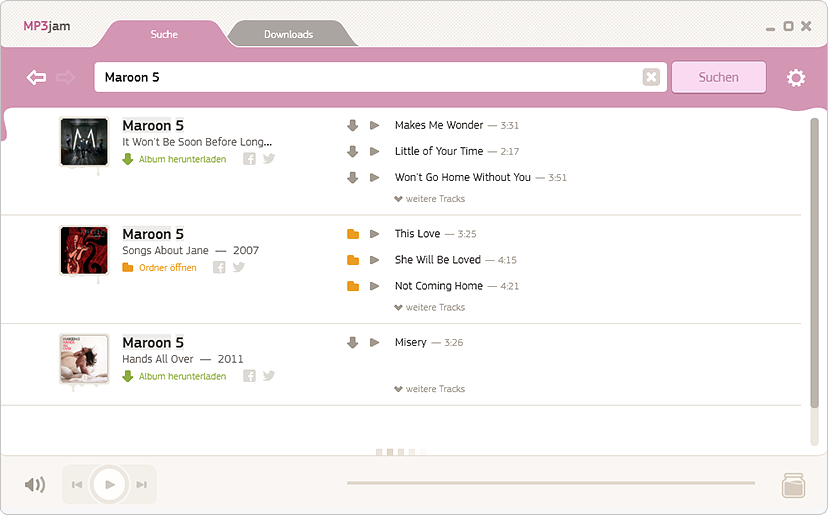Skip to the previous track in player

tap(77, 484)
